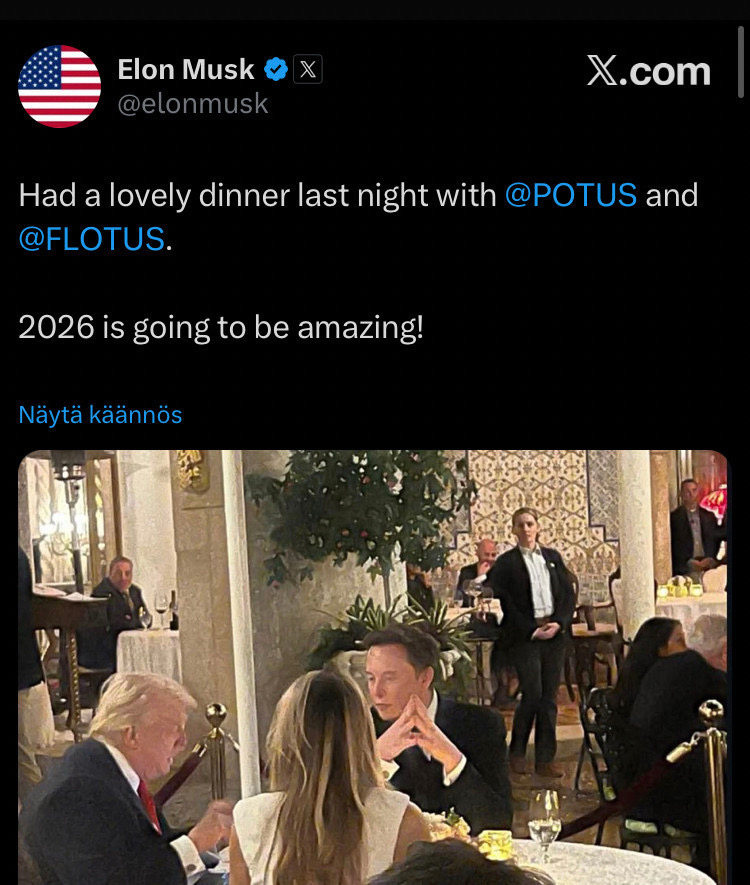
Task: Open the attached dinner photo
Action: tap(372, 667)
